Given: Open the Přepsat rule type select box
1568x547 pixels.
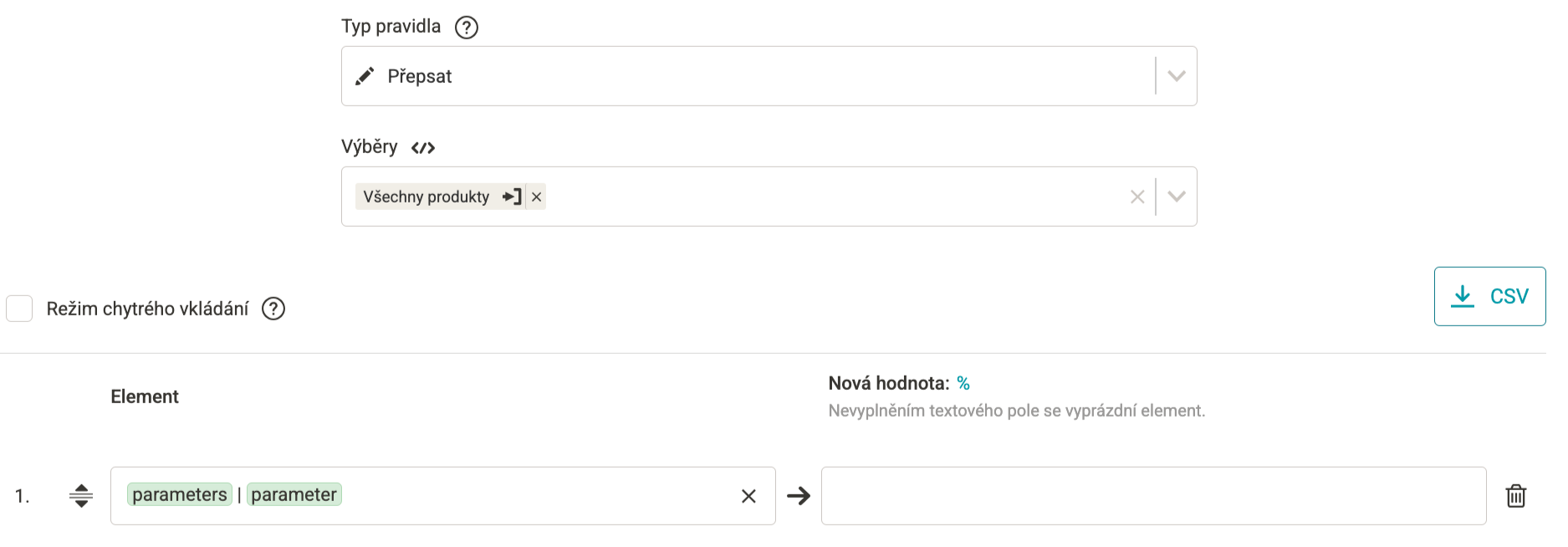Looking at the screenshot, I should 769,76.
